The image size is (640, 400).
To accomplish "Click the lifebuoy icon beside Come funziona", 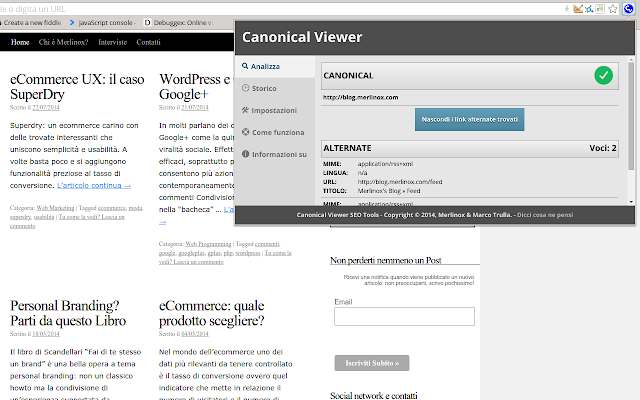I will 245,132.
